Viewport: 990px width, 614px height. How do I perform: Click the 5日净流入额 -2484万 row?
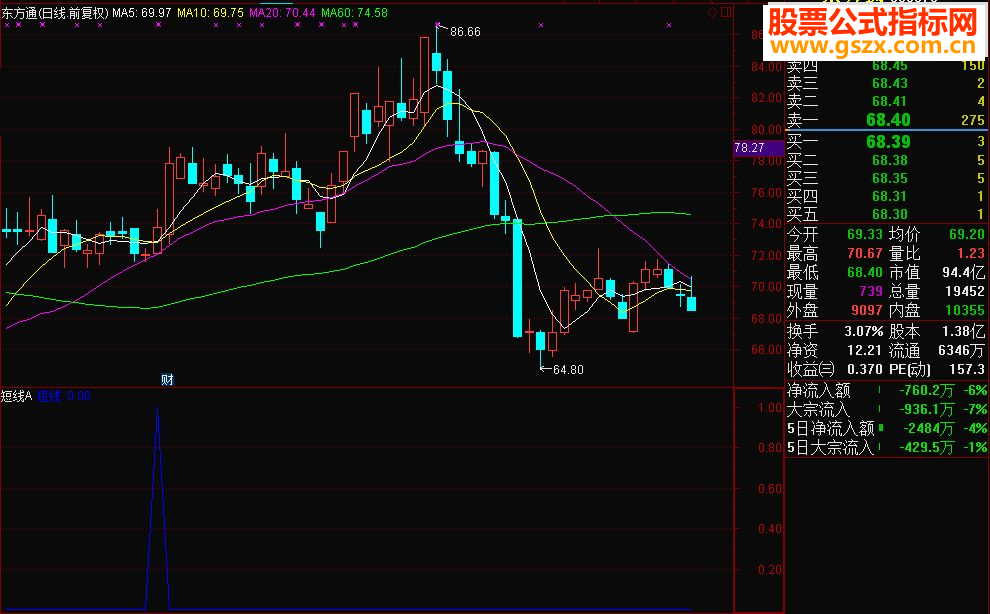[x=886, y=428]
